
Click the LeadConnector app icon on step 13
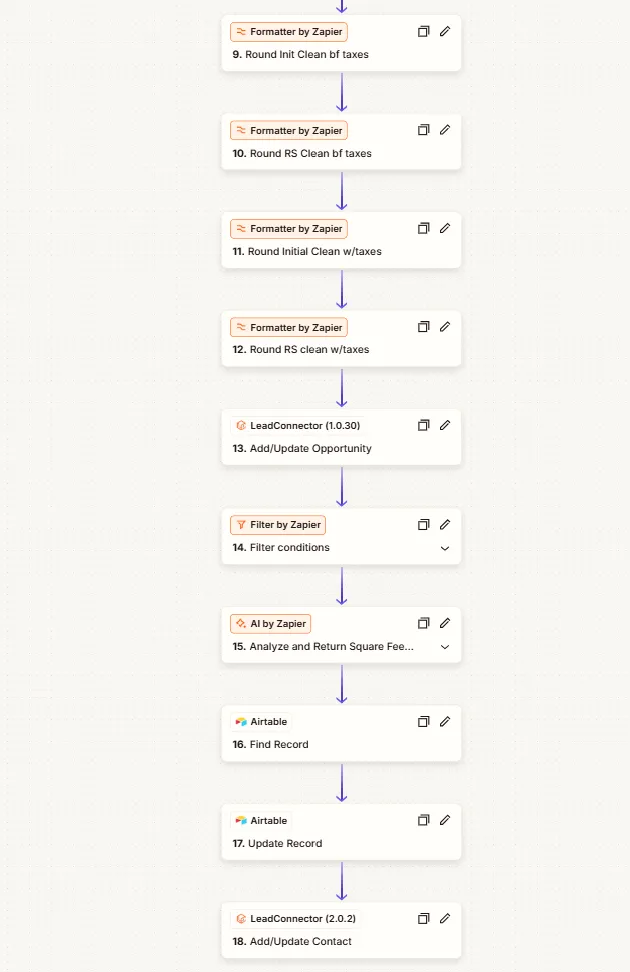[x=241, y=425]
